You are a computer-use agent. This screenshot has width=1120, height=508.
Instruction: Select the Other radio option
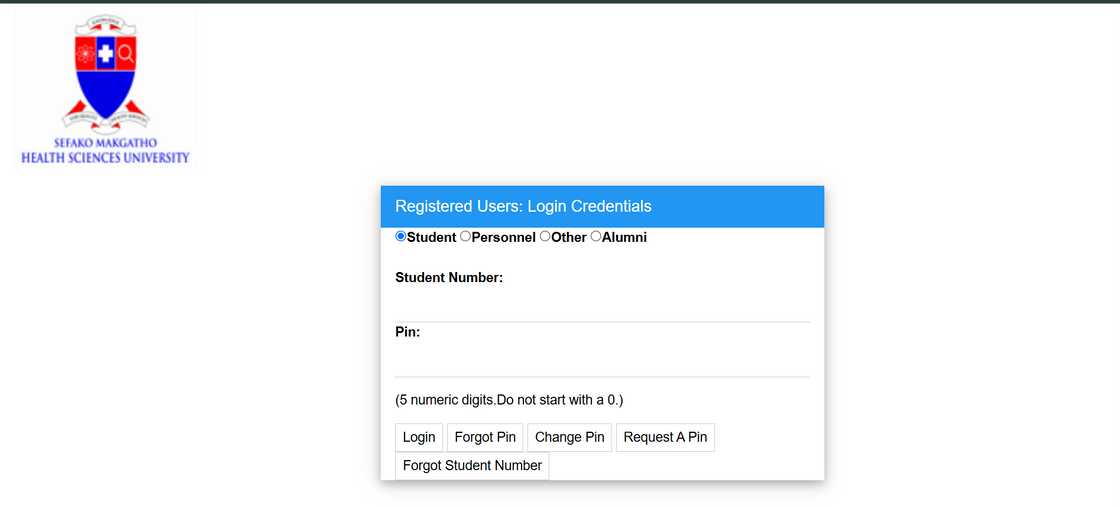point(545,237)
